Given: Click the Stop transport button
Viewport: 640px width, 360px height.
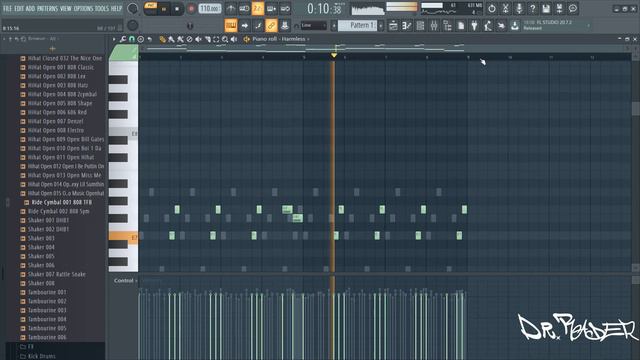Looking at the screenshot, I should coord(177,9).
